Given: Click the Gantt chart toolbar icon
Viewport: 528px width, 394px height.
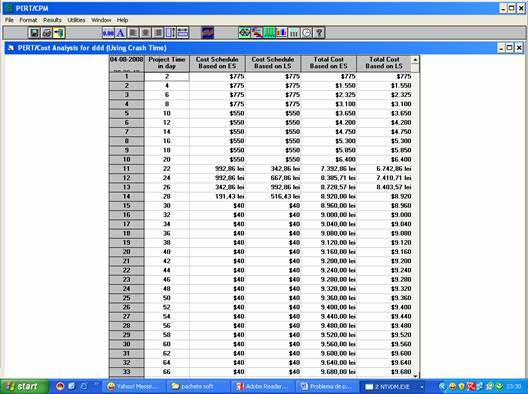Looking at the screenshot, I should 257,33.
